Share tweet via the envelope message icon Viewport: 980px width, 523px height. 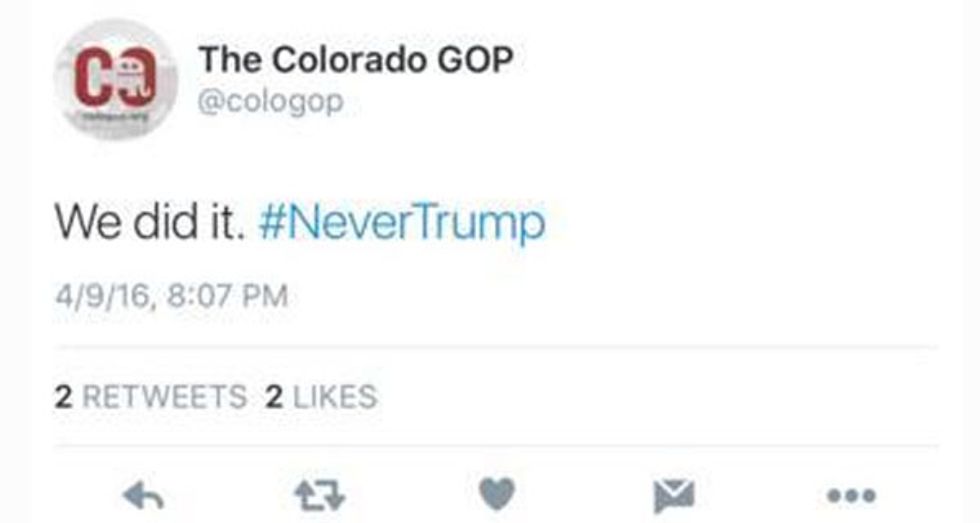(x=674, y=496)
